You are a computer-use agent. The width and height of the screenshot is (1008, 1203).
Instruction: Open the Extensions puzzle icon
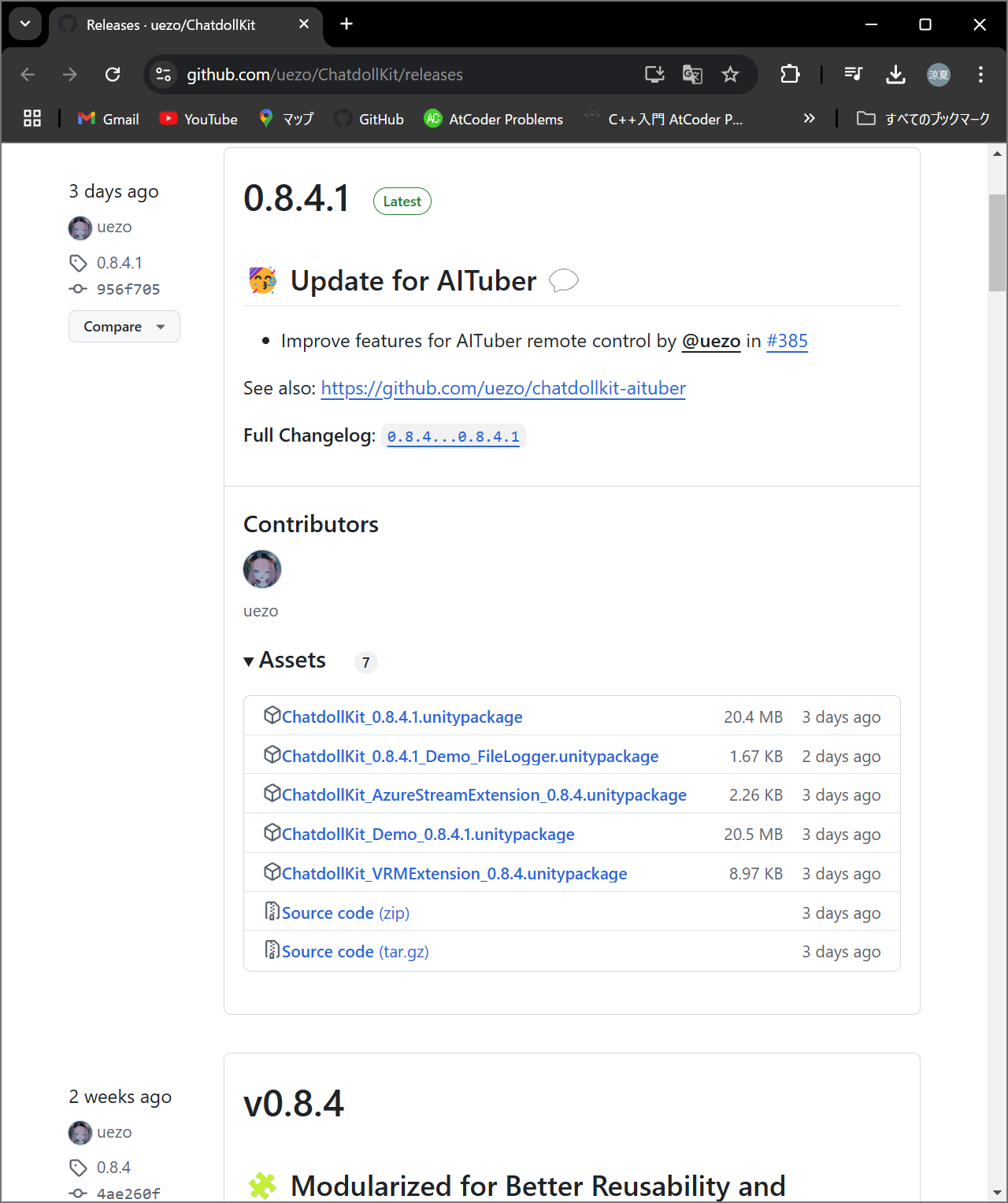(x=790, y=75)
